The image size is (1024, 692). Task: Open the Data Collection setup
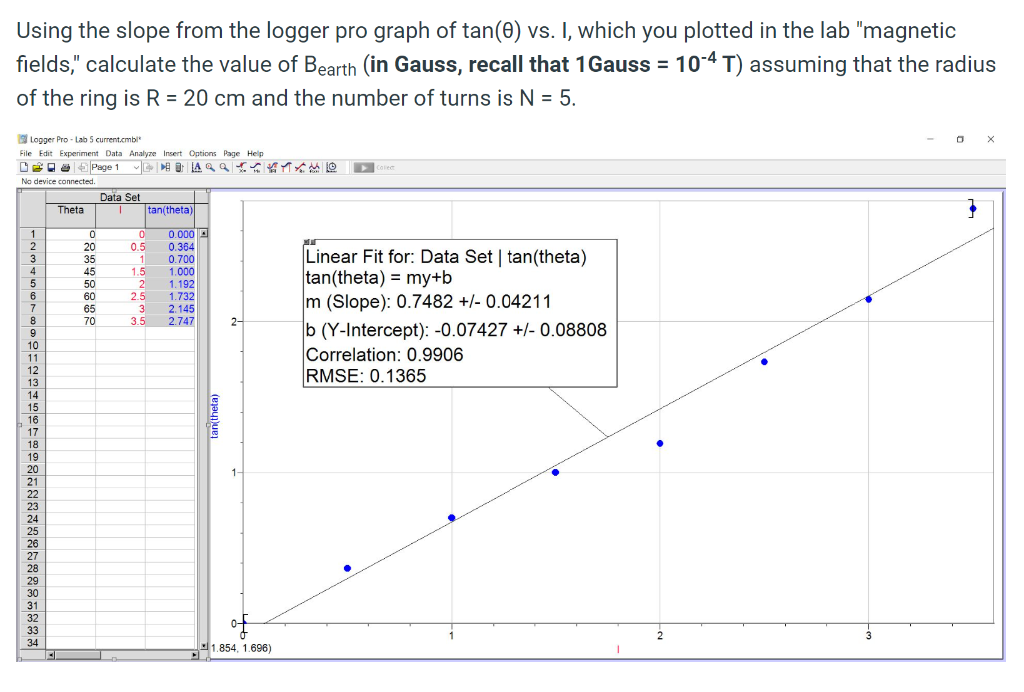(x=330, y=167)
